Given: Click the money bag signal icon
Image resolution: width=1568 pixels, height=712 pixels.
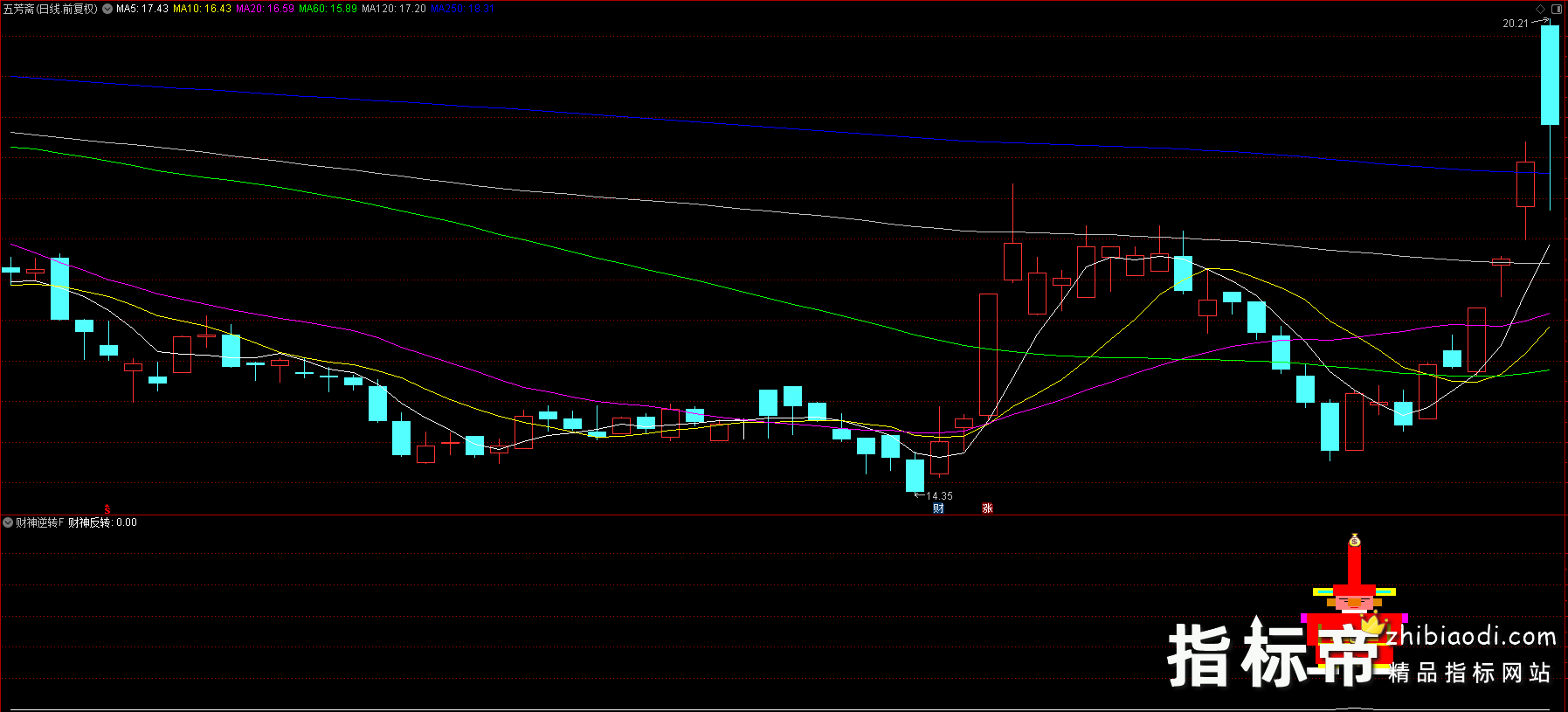Looking at the screenshot, I should tap(1354, 541).
